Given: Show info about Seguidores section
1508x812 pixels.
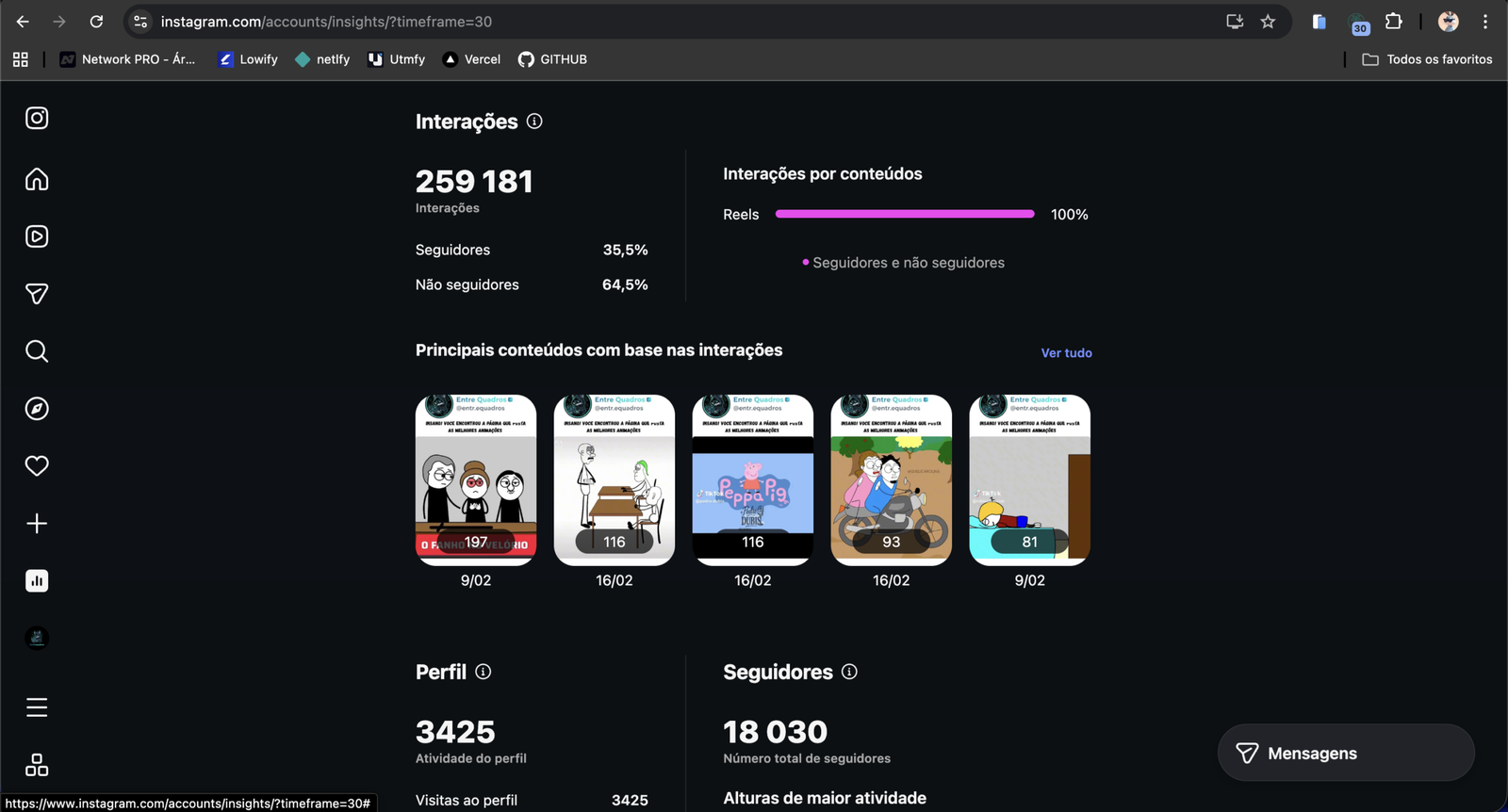Looking at the screenshot, I should pos(849,672).
